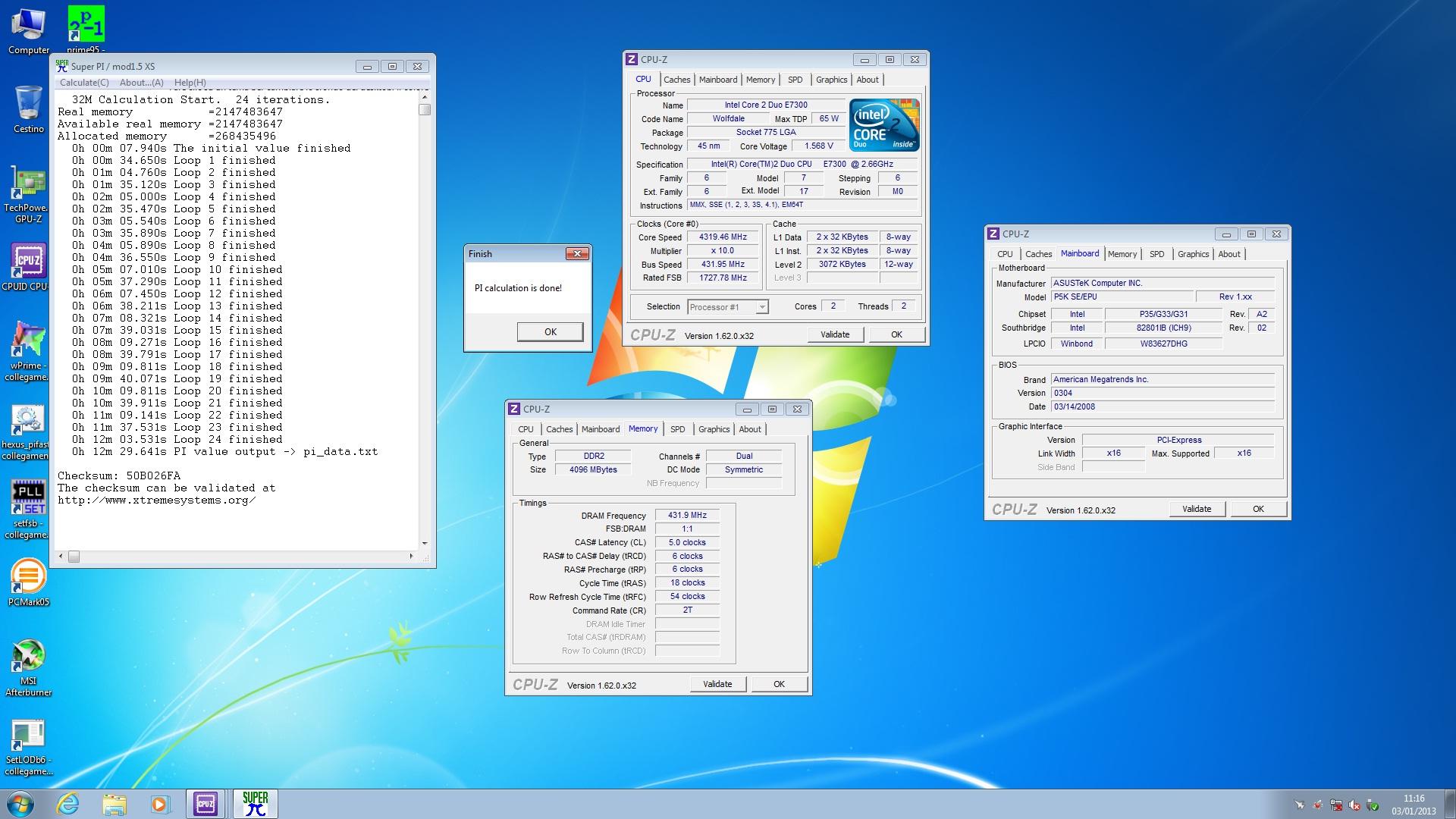Click Validate in the CPU window
The width and height of the screenshot is (1456, 819).
[835, 334]
